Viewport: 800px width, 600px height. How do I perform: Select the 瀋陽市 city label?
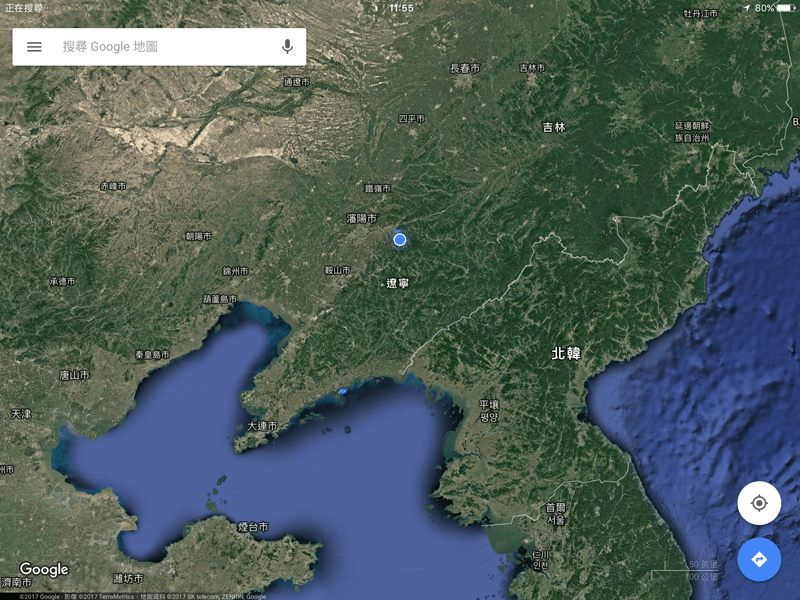click(362, 219)
